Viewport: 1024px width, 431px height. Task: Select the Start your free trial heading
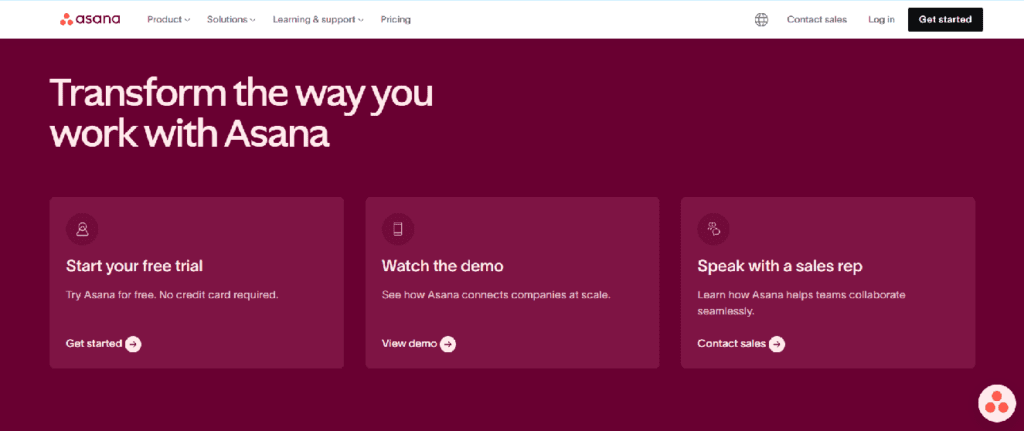[x=134, y=266]
